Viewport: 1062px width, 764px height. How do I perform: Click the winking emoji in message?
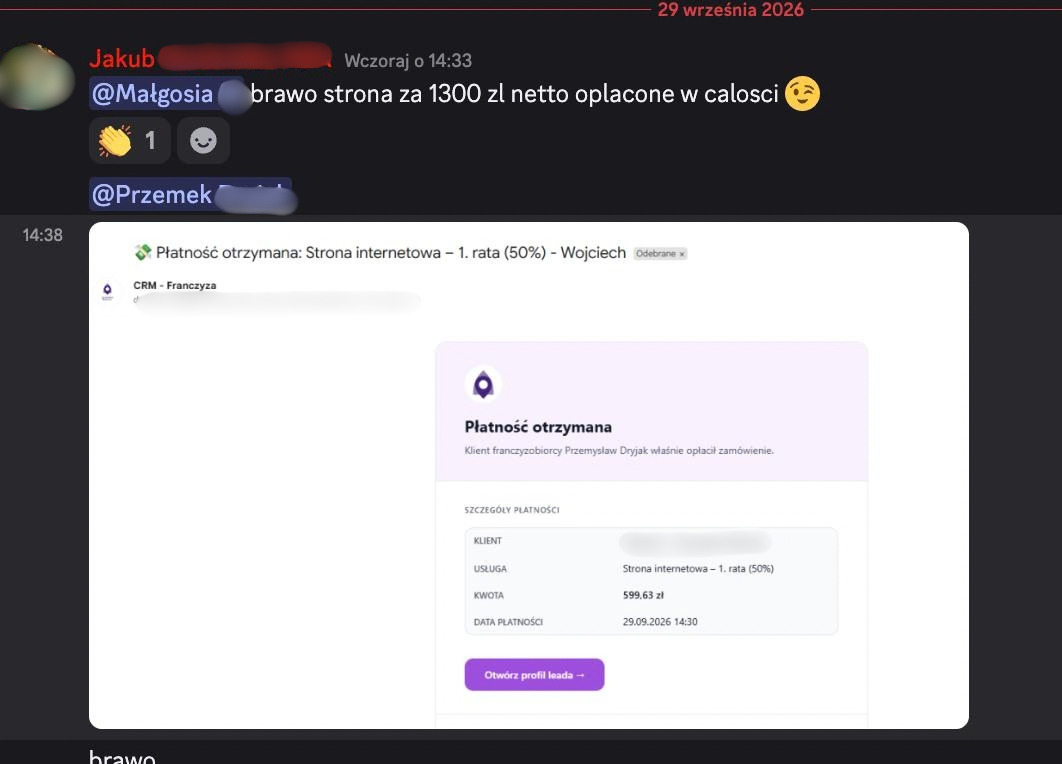click(803, 93)
